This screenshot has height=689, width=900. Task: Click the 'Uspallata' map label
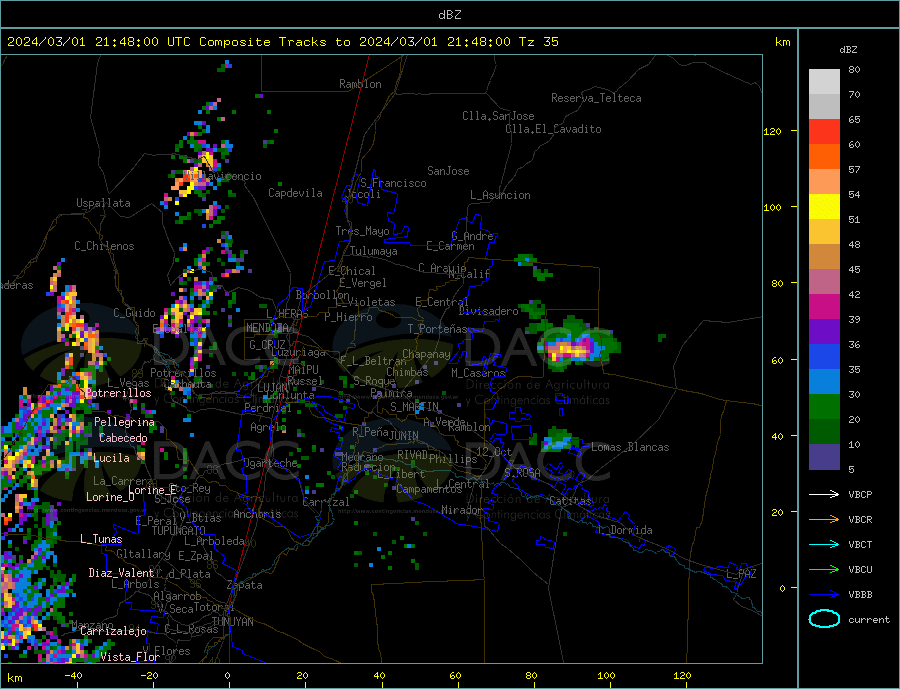pyautogui.click(x=103, y=203)
